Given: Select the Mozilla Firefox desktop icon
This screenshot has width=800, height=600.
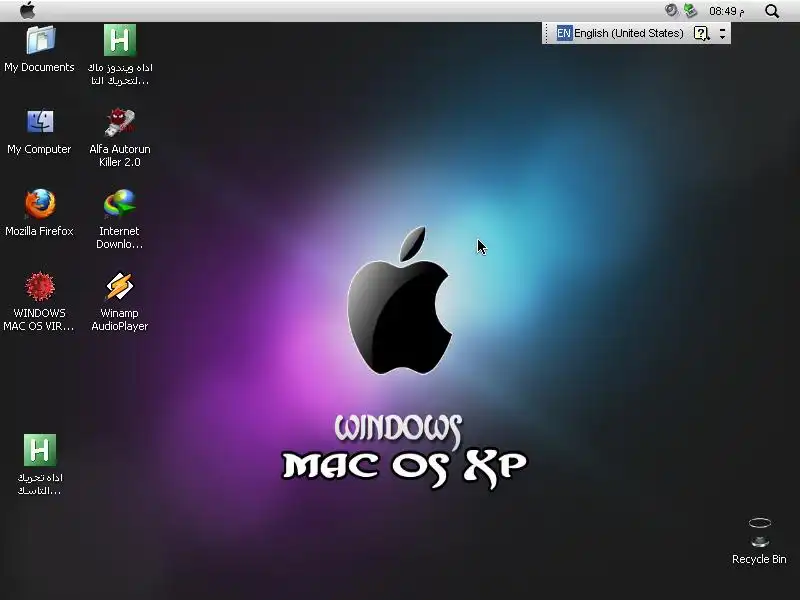Looking at the screenshot, I should point(40,204).
